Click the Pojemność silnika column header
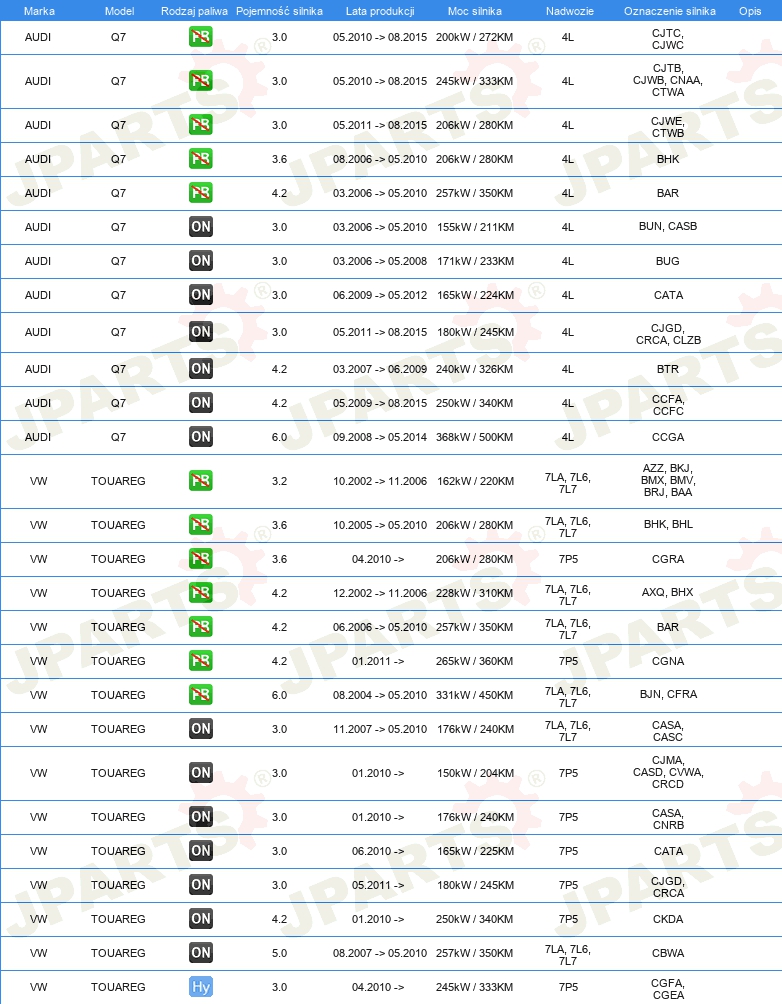 pos(279,11)
